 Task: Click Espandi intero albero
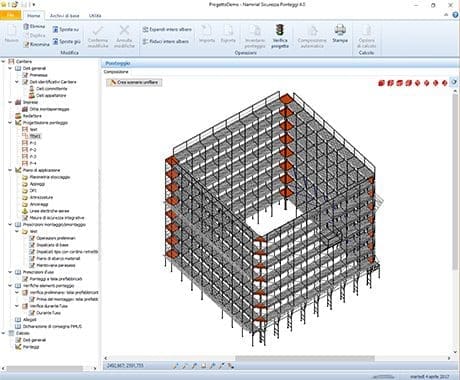[x=167, y=30]
